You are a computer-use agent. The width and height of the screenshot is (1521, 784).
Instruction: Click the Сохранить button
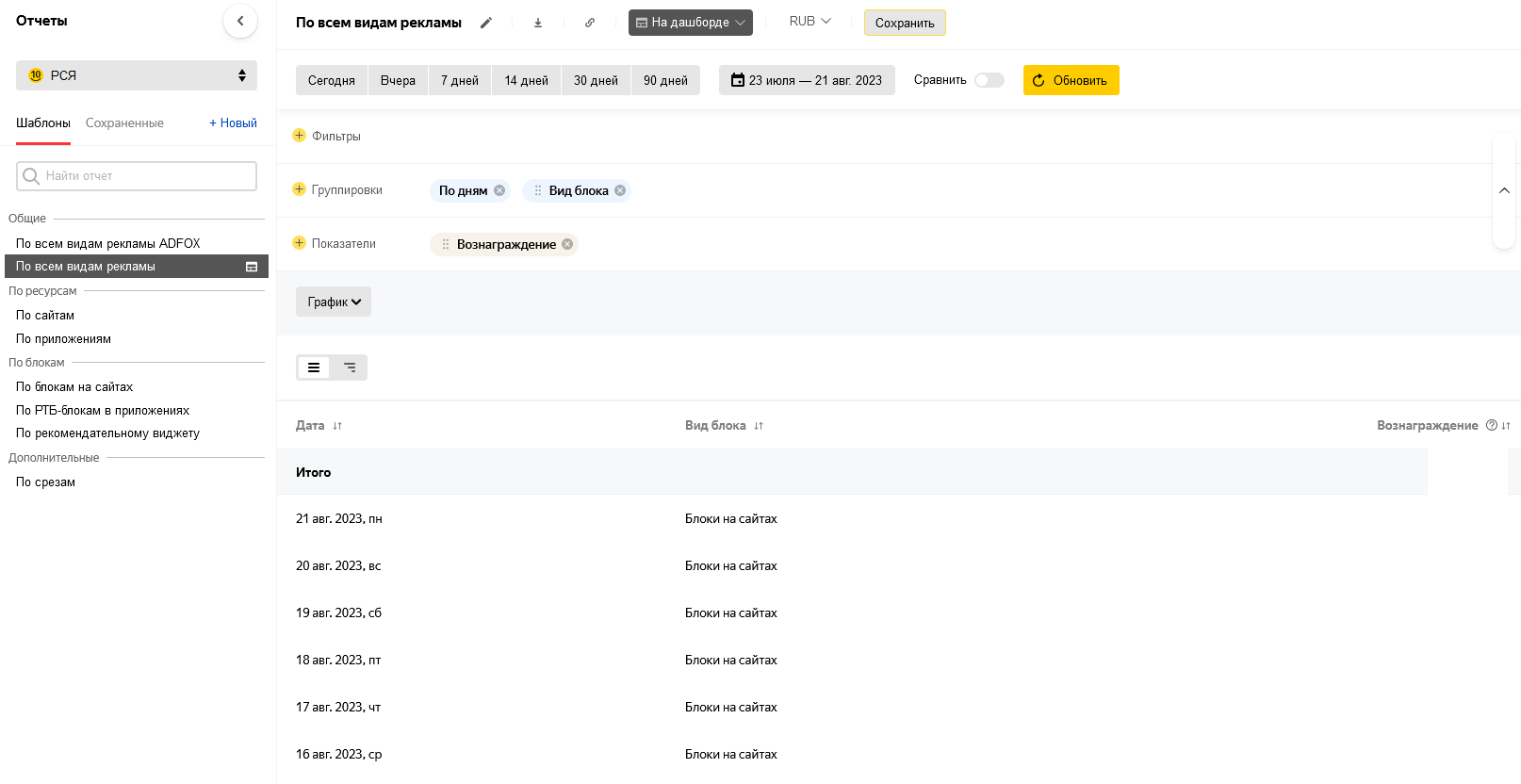(905, 23)
